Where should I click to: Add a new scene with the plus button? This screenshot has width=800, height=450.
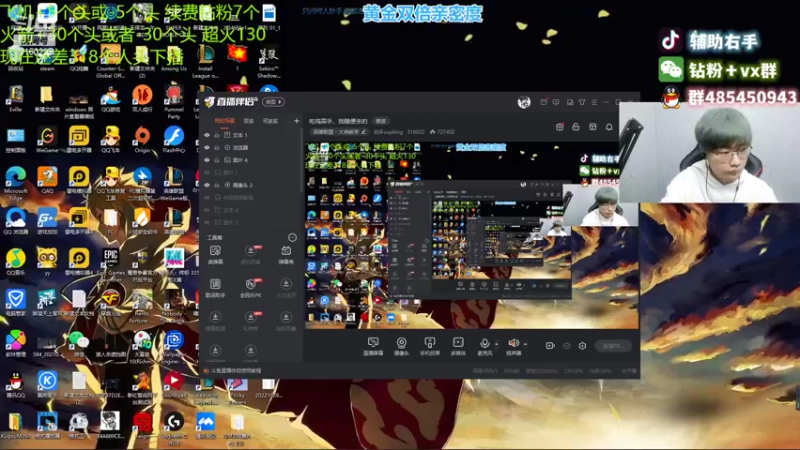point(296,121)
